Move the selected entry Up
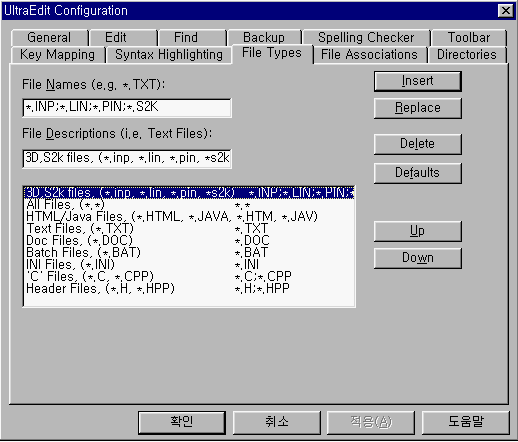The image size is (518, 442). [418, 231]
